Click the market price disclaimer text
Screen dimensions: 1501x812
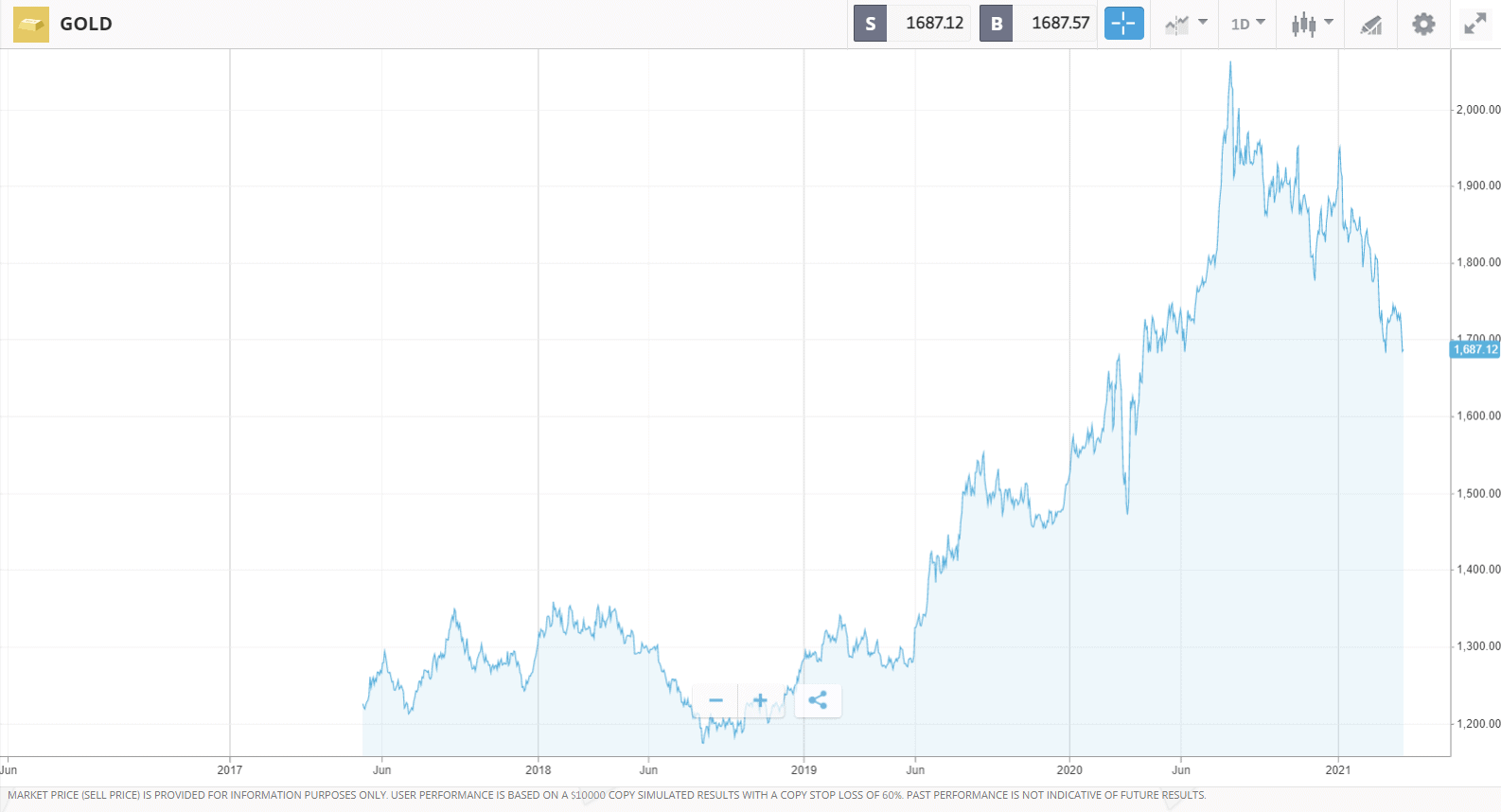(607, 795)
